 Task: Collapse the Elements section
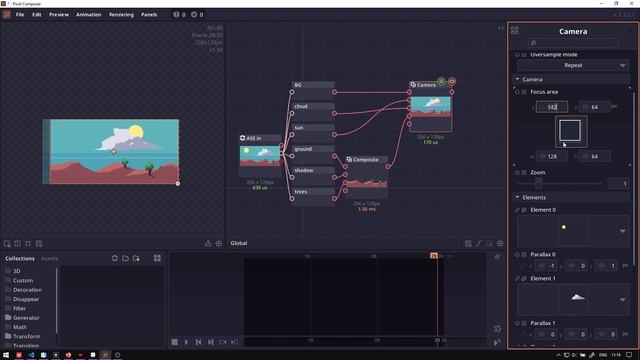(x=572, y=197)
